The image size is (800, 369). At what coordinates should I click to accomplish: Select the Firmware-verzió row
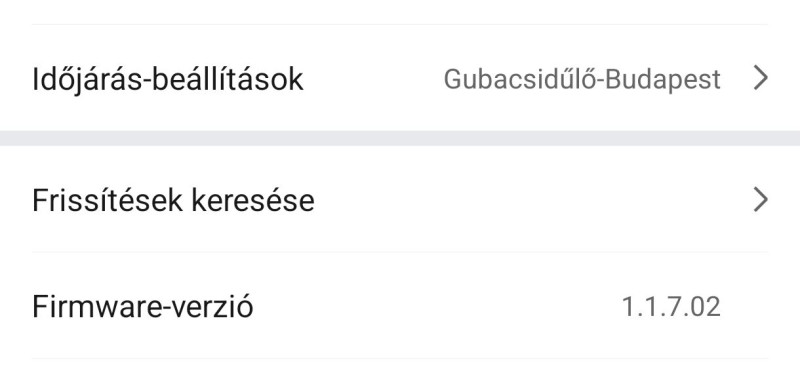tap(400, 306)
